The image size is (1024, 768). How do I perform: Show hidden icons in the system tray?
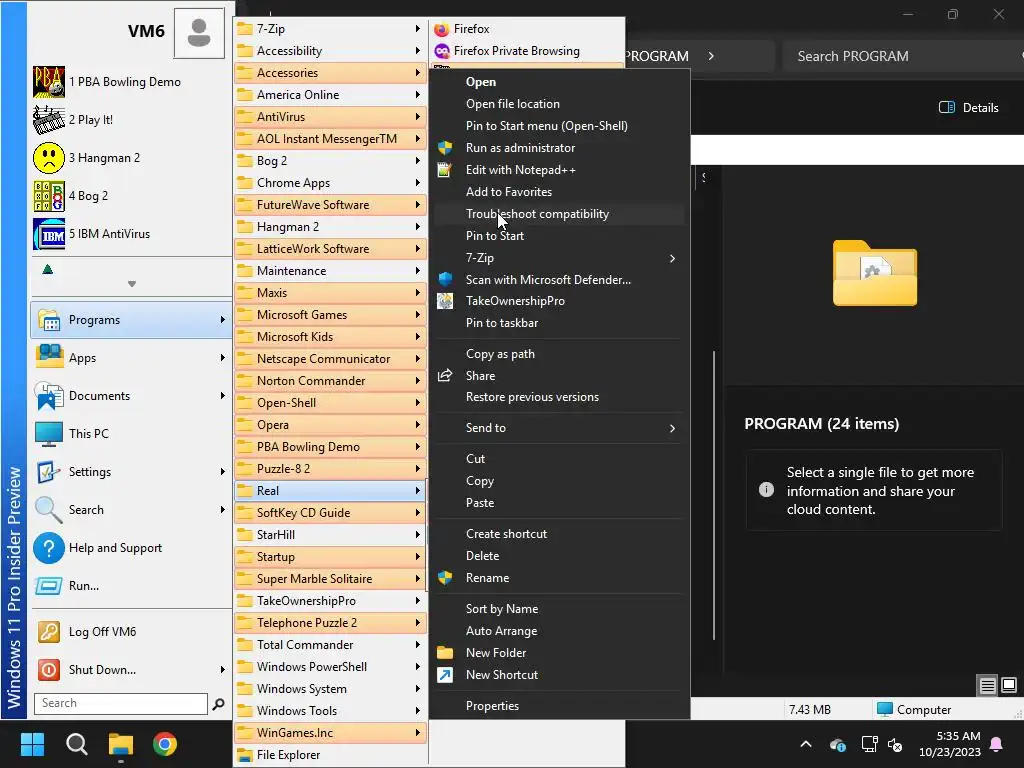point(806,744)
